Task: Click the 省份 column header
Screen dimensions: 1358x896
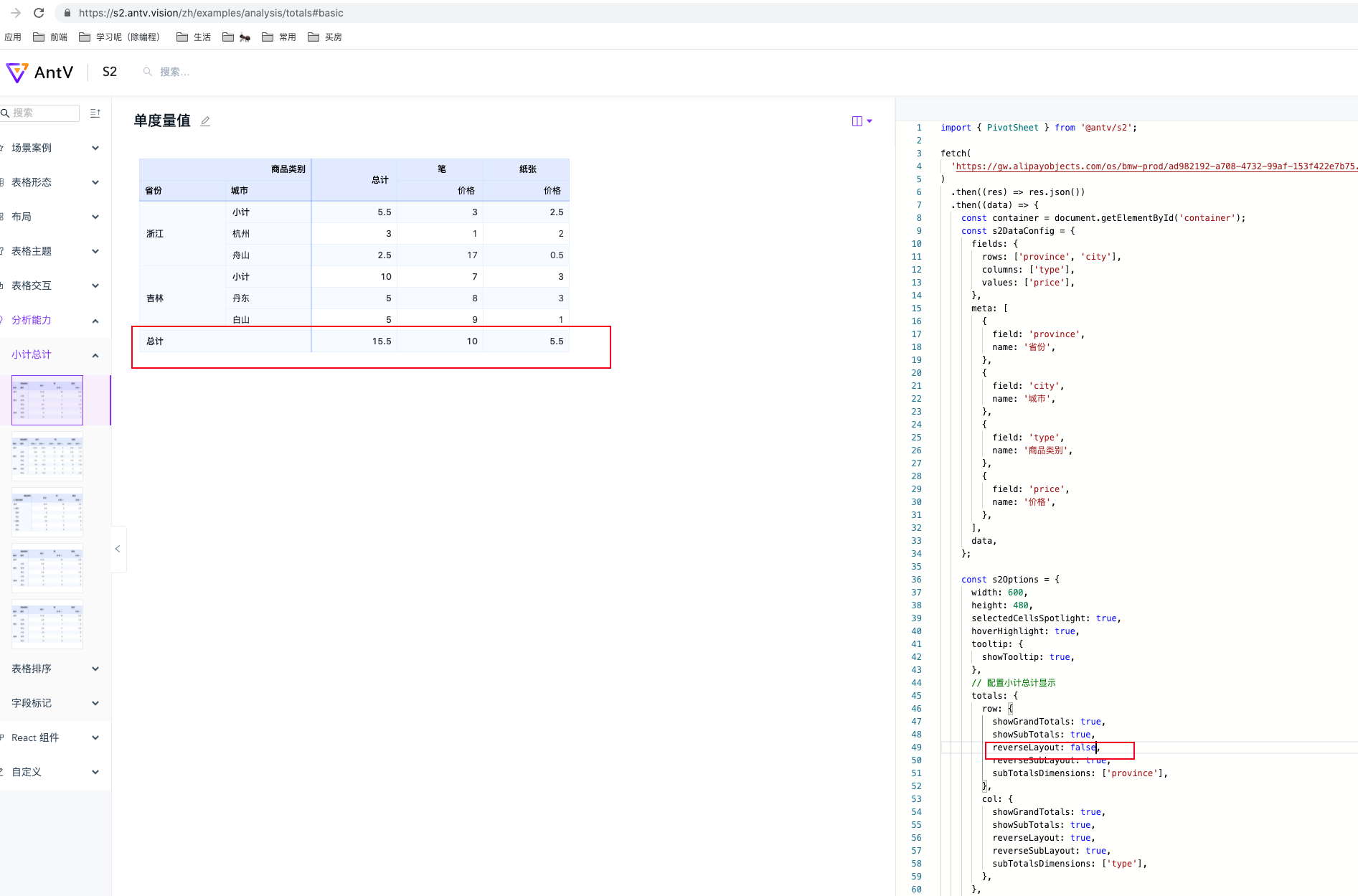Action: [182, 191]
